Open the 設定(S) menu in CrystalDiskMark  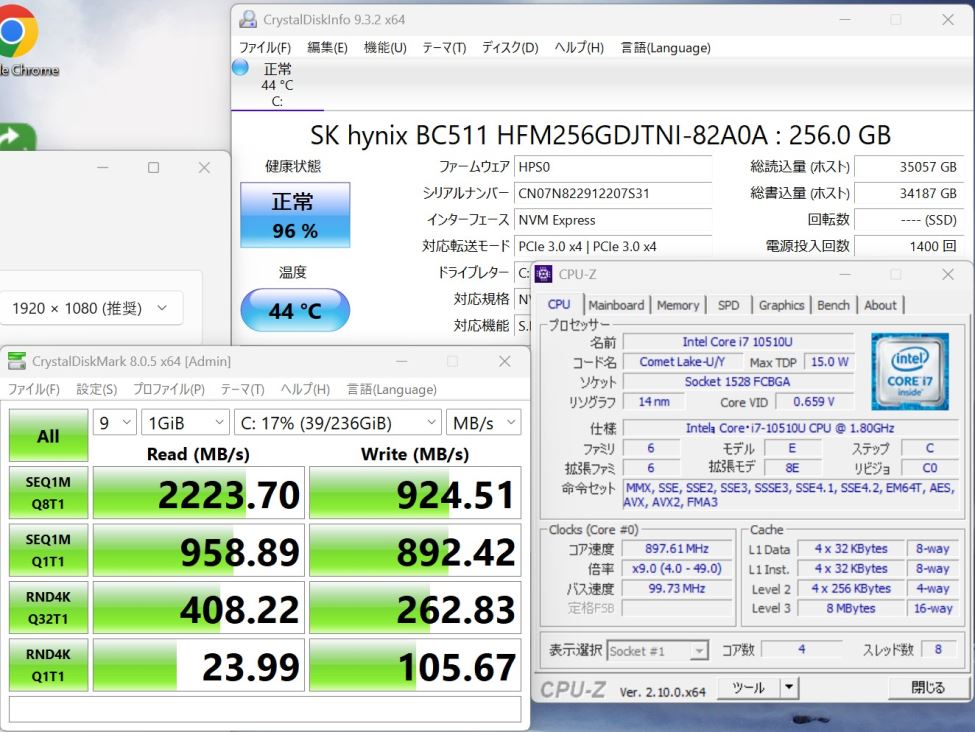[96, 389]
